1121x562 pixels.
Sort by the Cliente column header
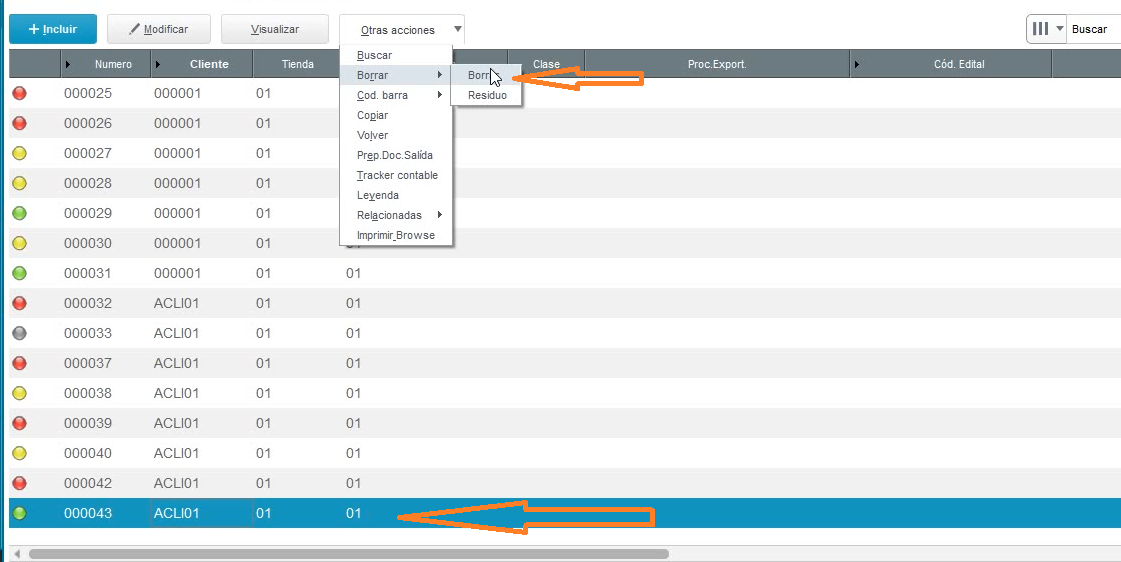209,64
